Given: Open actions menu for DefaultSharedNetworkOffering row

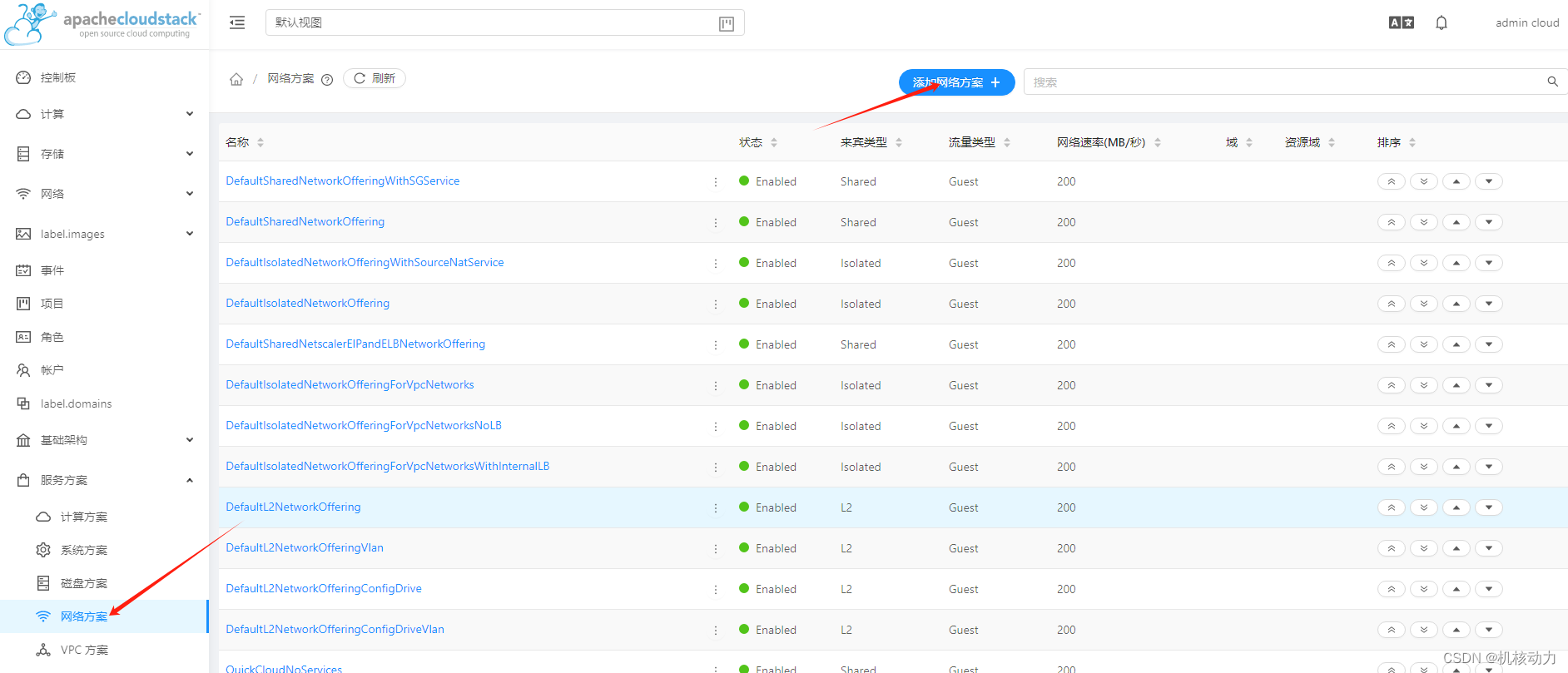Looking at the screenshot, I should coord(716,222).
